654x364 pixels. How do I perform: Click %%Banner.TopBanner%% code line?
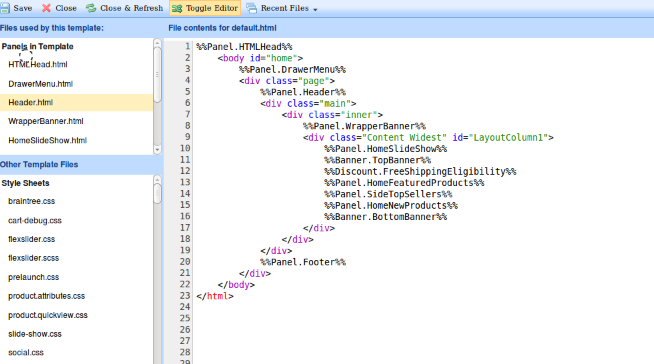378,160
